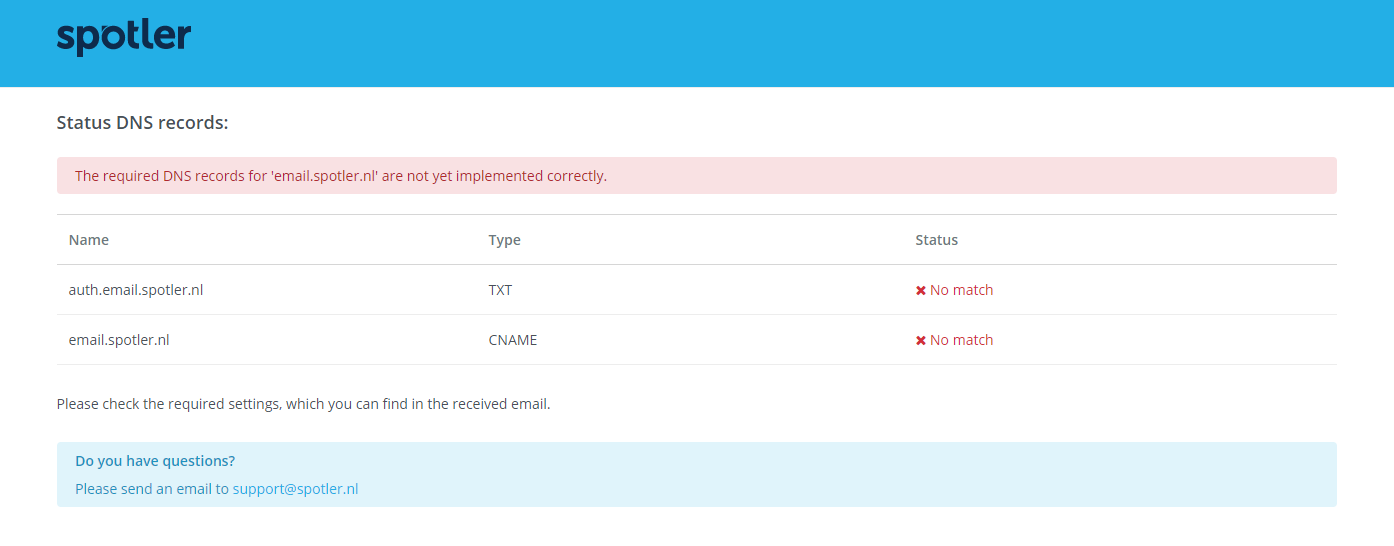Click the Status column header
This screenshot has width=1394, height=546.
point(937,240)
